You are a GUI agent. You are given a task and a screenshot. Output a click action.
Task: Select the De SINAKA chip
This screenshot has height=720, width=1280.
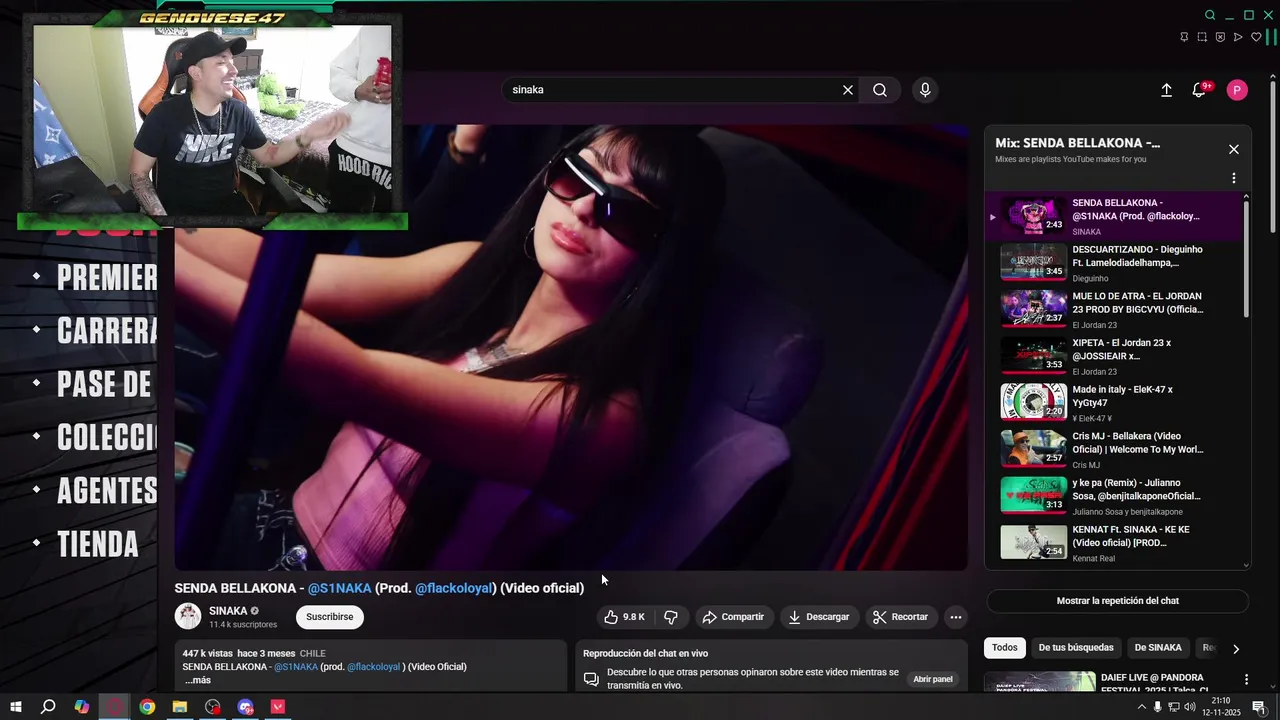tap(1158, 648)
